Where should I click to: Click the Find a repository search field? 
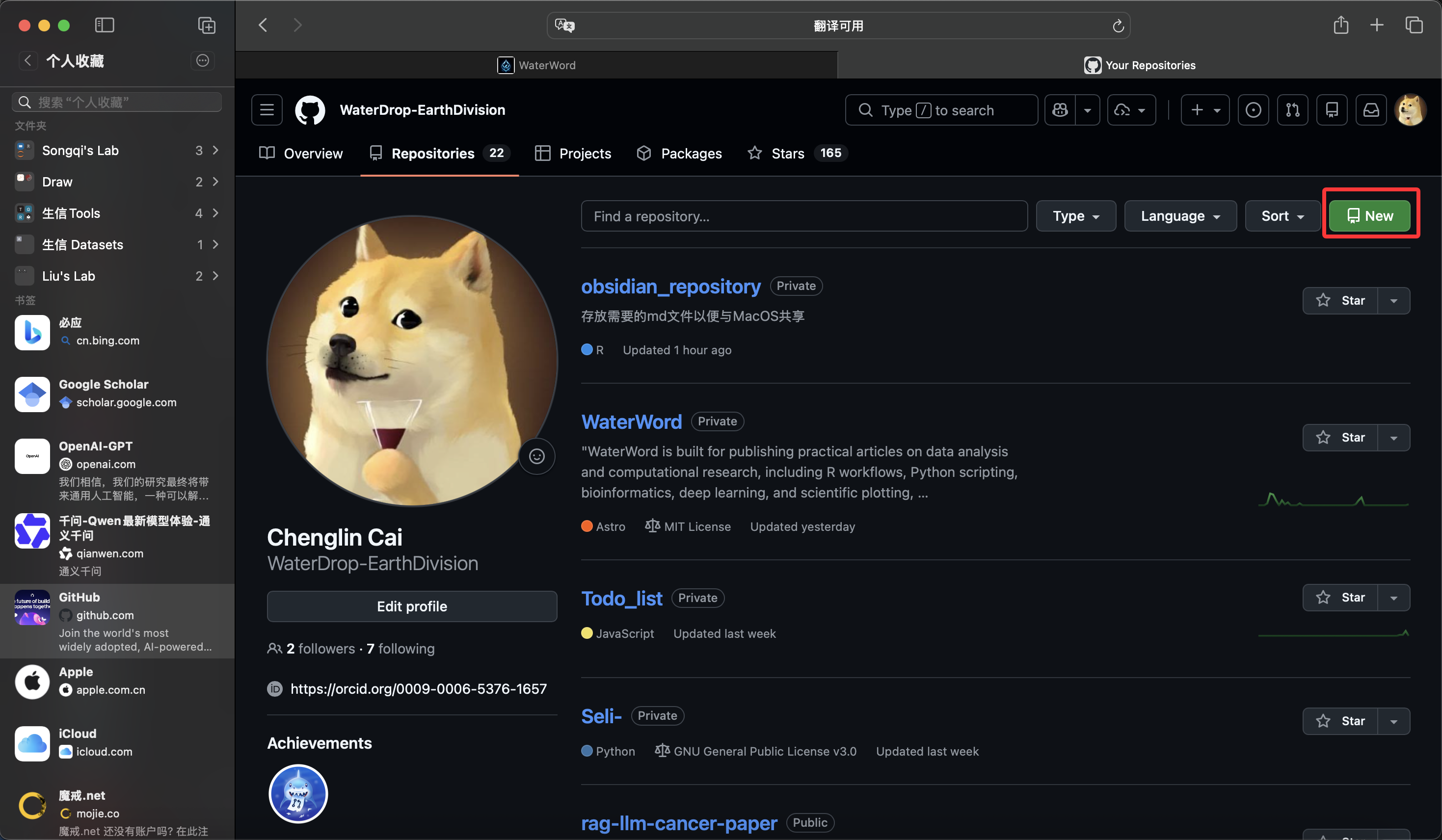click(804, 216)
